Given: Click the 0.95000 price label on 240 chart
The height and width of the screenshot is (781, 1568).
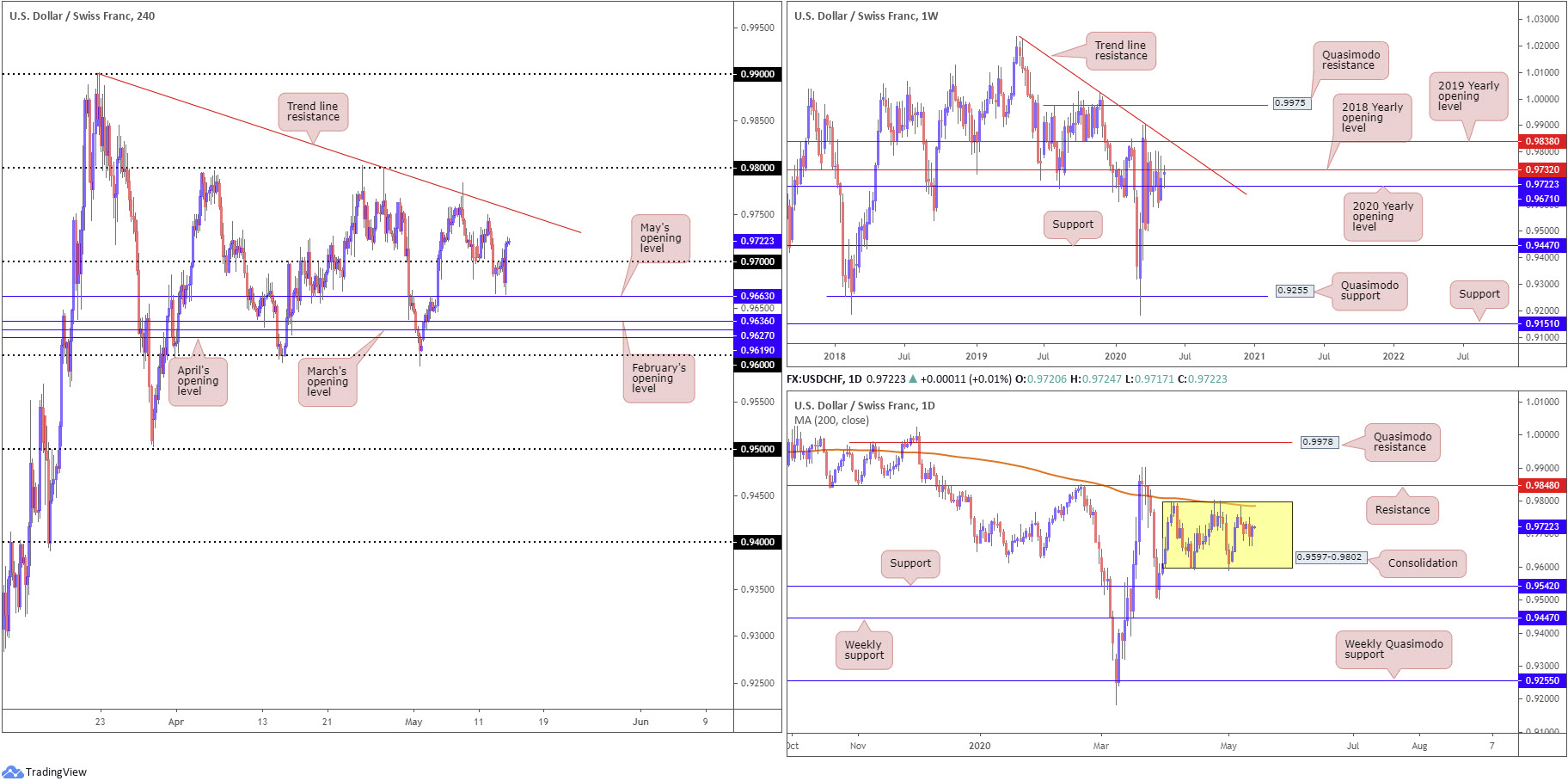Looking at the screenshot, I should [757, 449].
